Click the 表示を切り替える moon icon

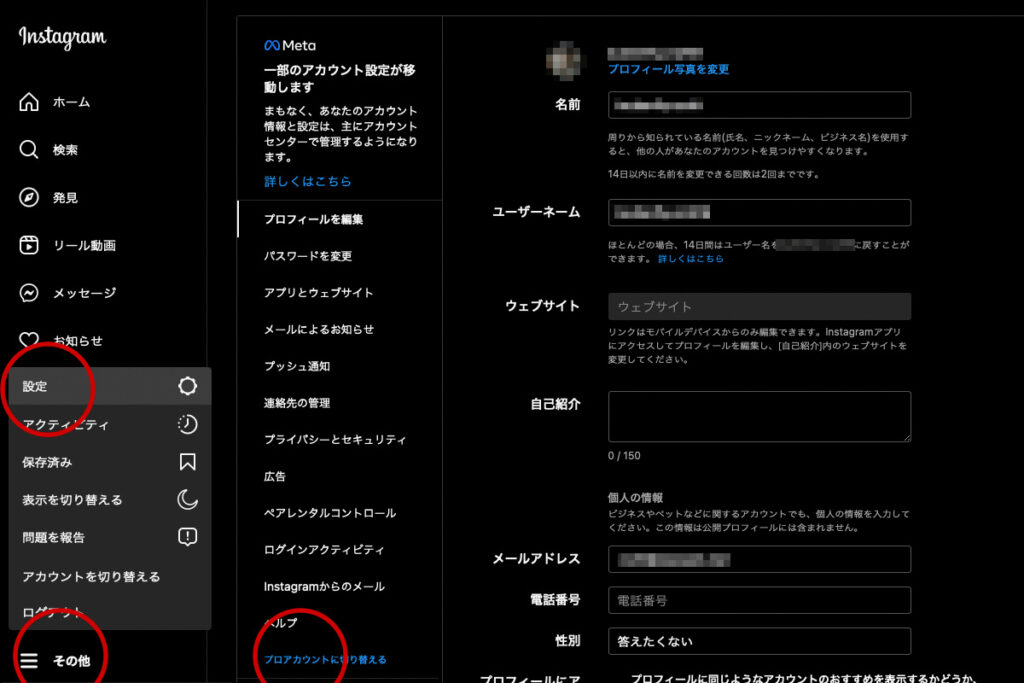[x=187, y=500]
